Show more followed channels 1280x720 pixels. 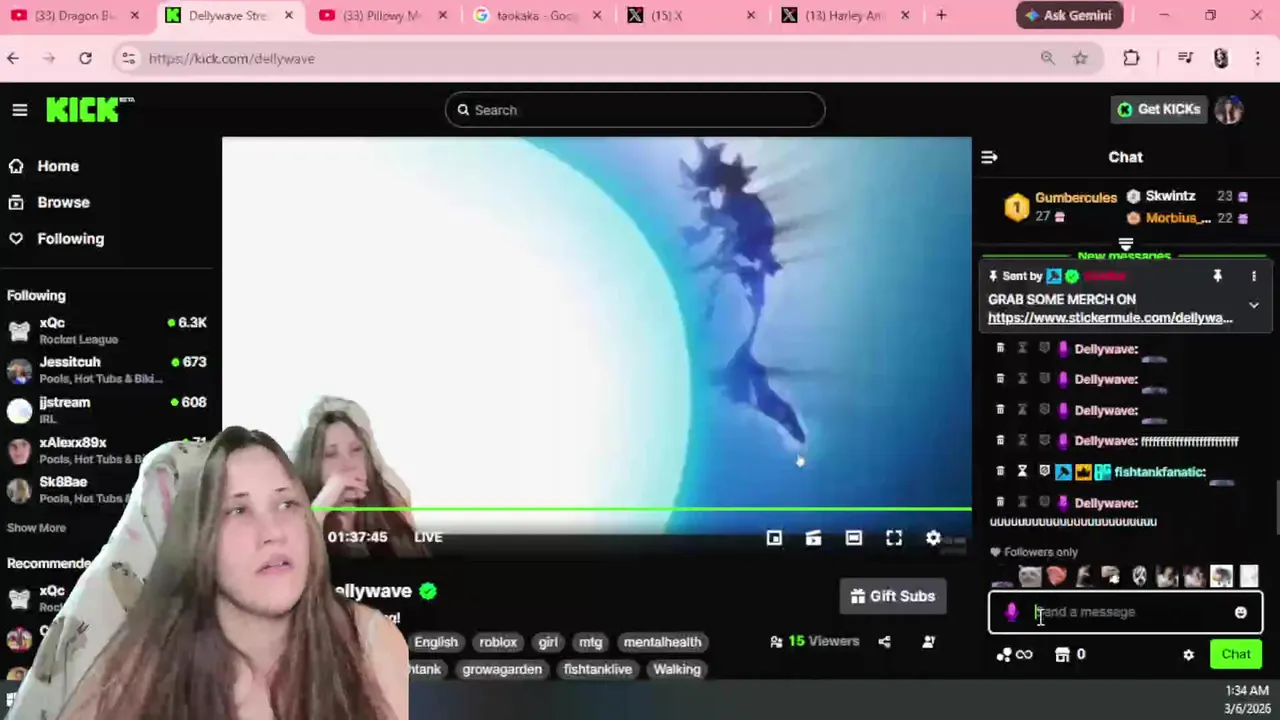click(x=36, y=528)
